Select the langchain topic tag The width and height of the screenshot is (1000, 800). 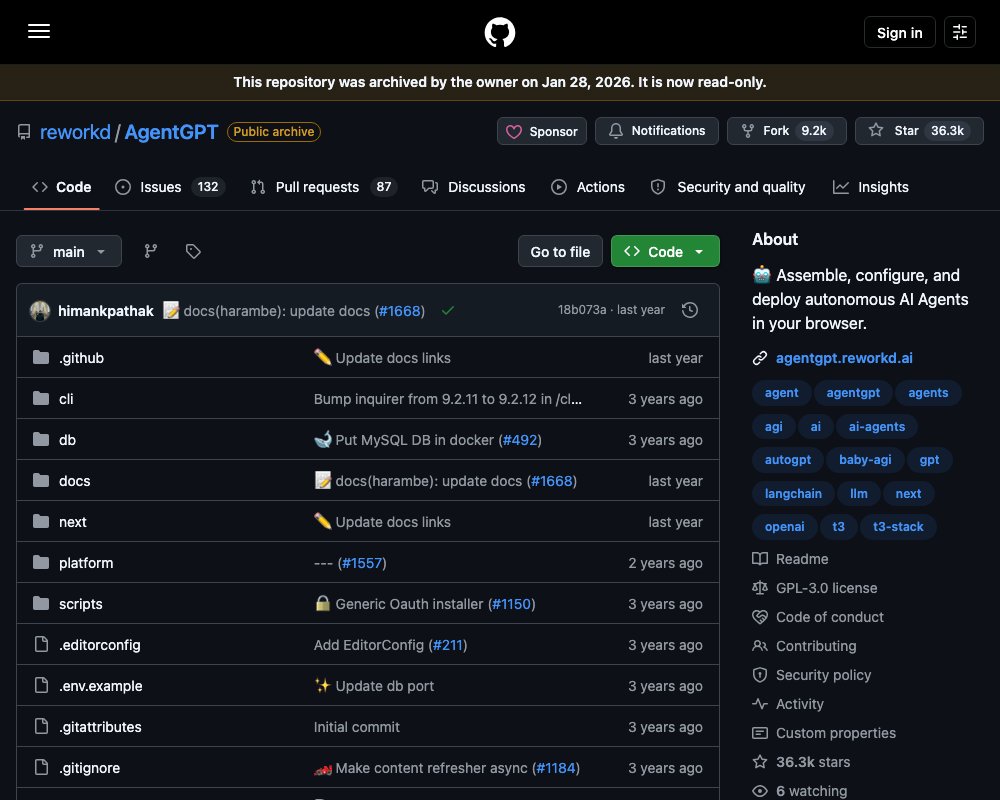[793, 493]
